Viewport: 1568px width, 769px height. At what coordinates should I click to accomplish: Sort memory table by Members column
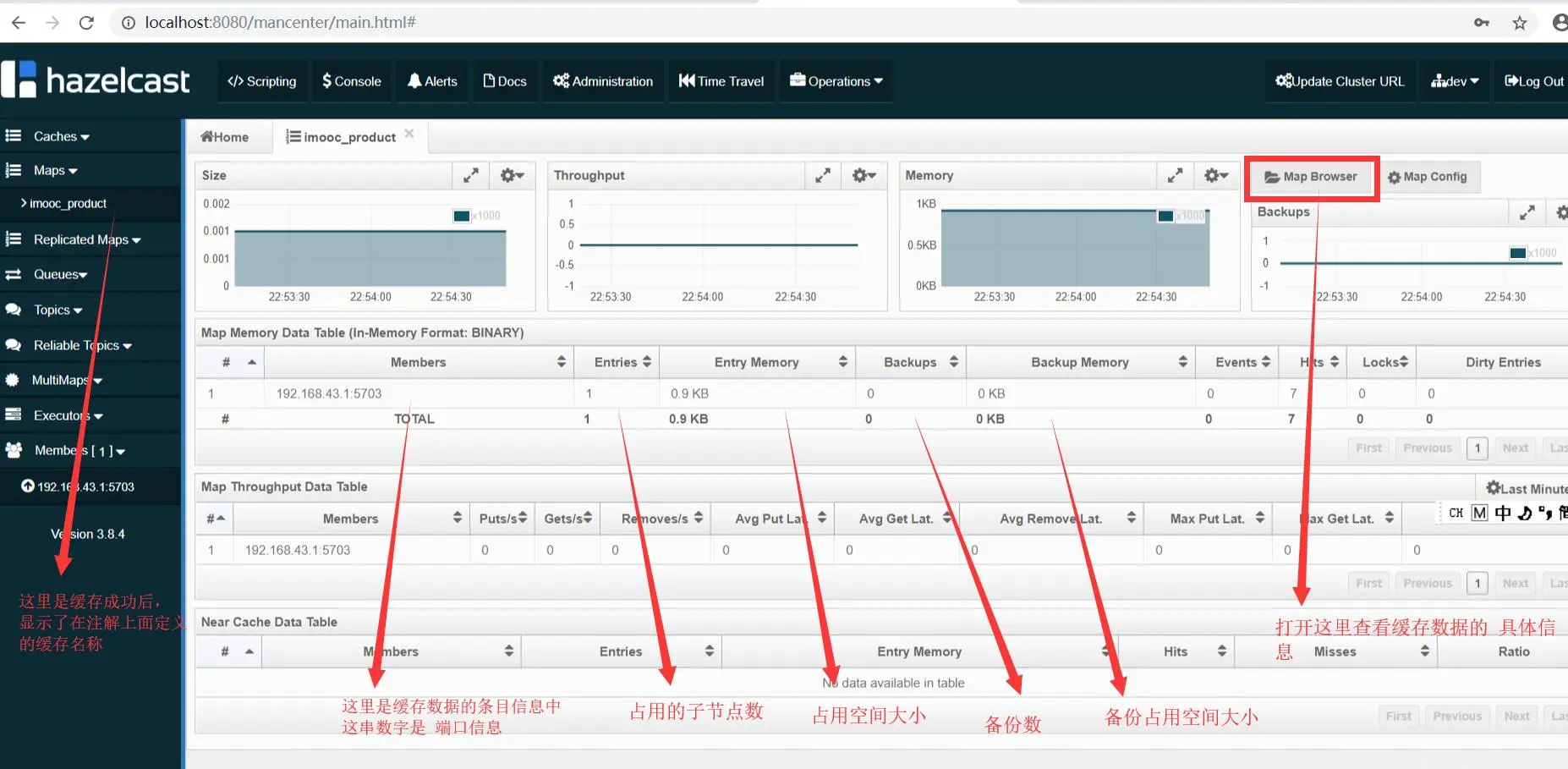click(x=419, y=362)
